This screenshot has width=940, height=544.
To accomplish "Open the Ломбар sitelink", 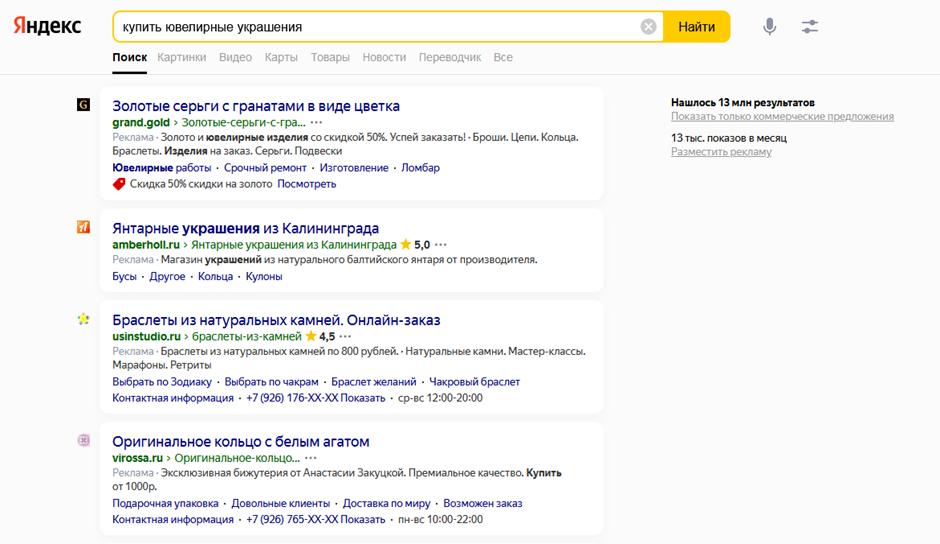I will point(420,168).
